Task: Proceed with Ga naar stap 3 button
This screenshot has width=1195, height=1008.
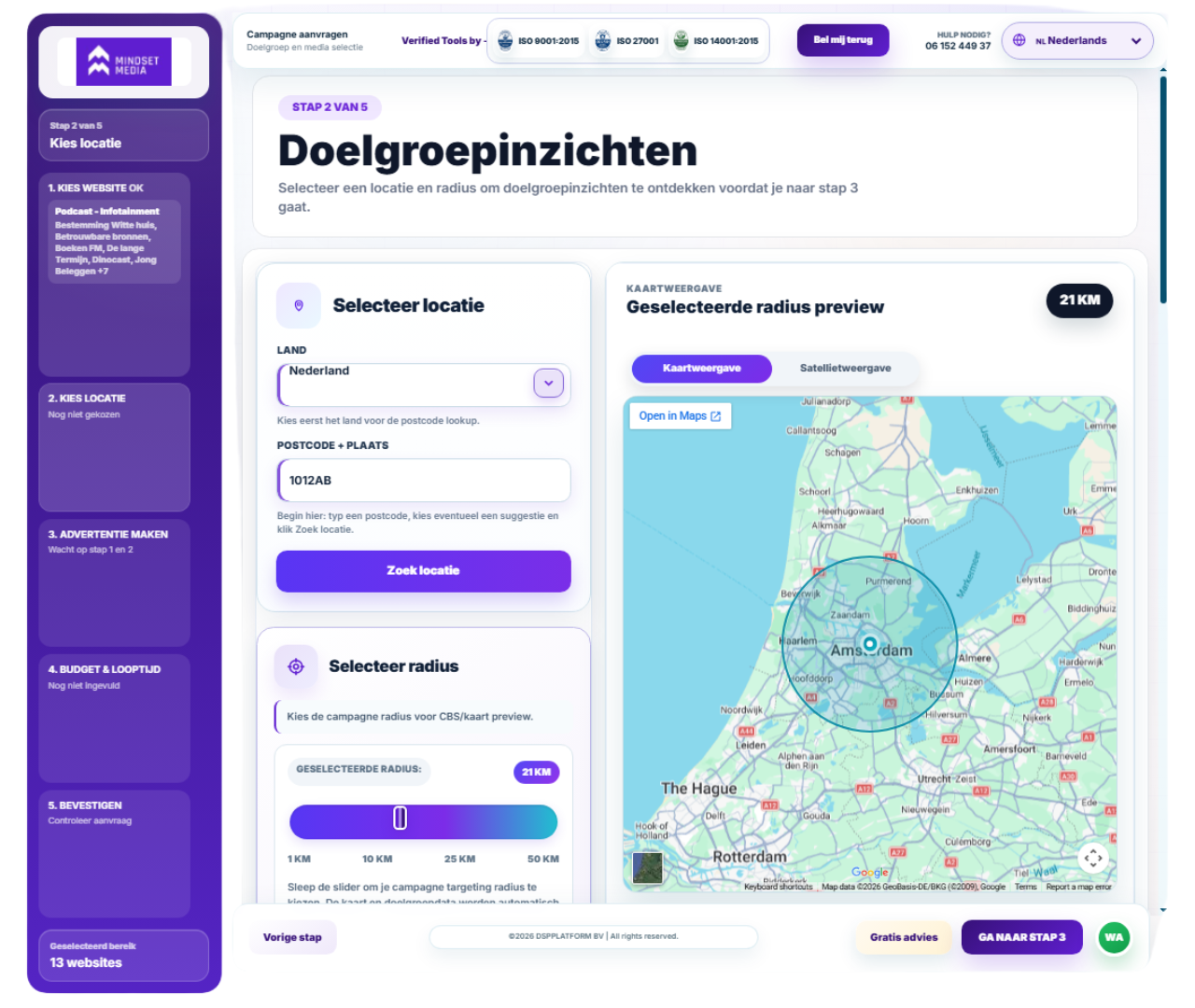Action: tap(1021, 938)
